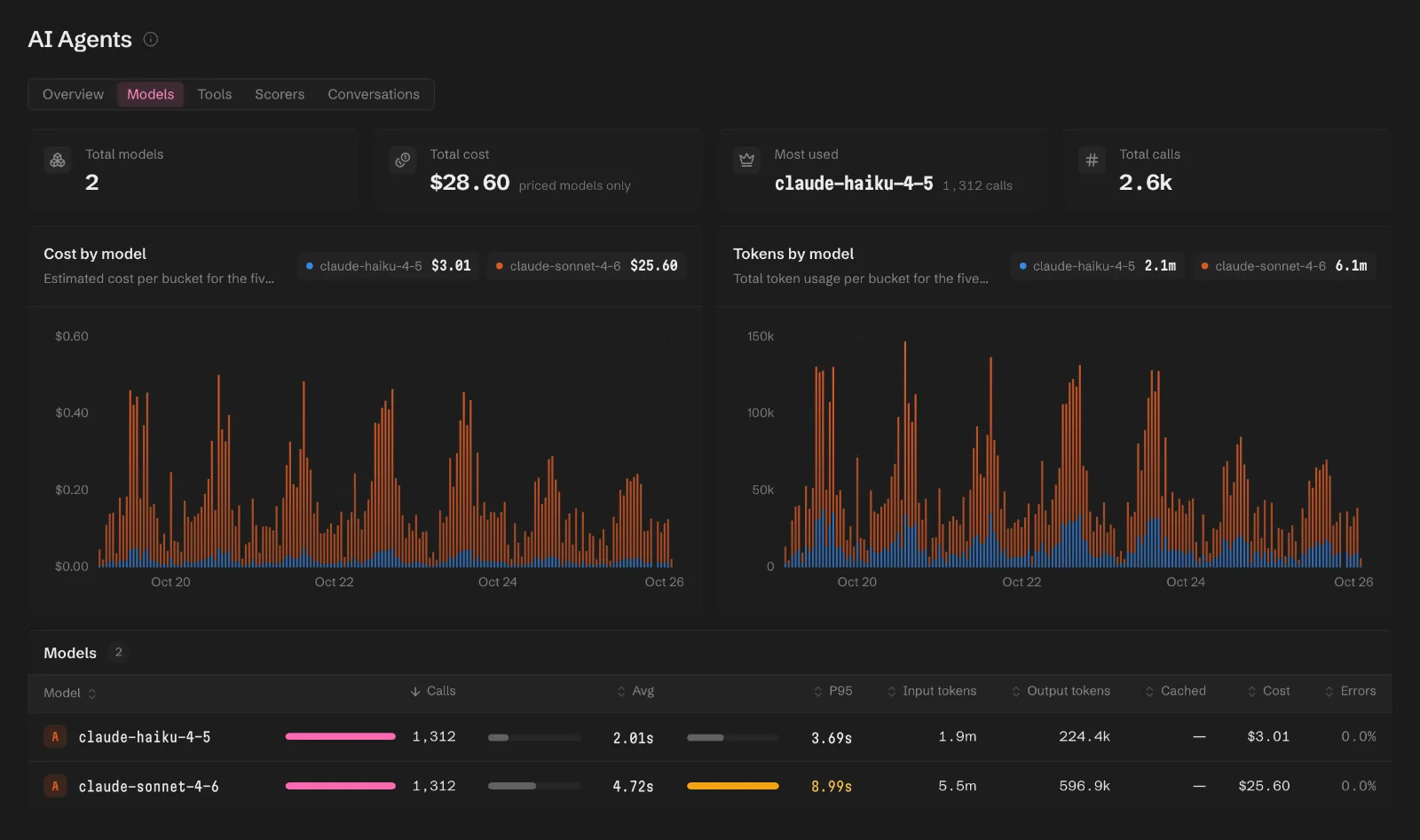This screenshot has width=1420, height=840.
Task: Click the 2.01s average latency value
Action: pyautogui.click(x=633, y=738)
